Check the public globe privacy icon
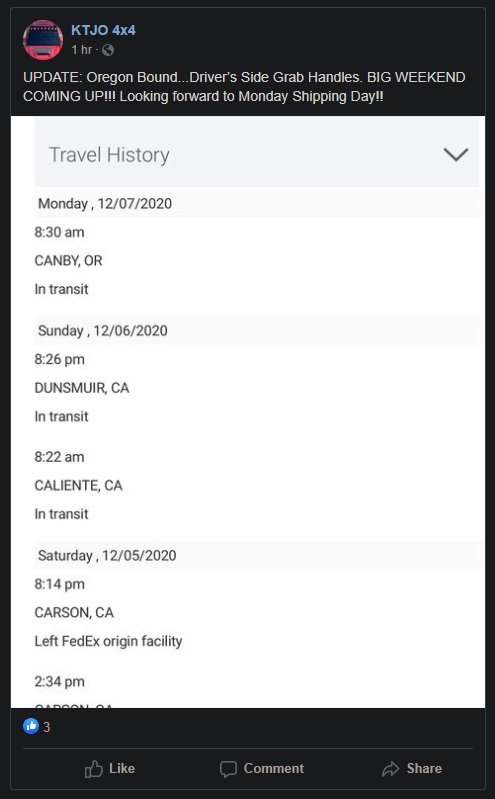Screen dimensions: 495x799 pos(108,50)
